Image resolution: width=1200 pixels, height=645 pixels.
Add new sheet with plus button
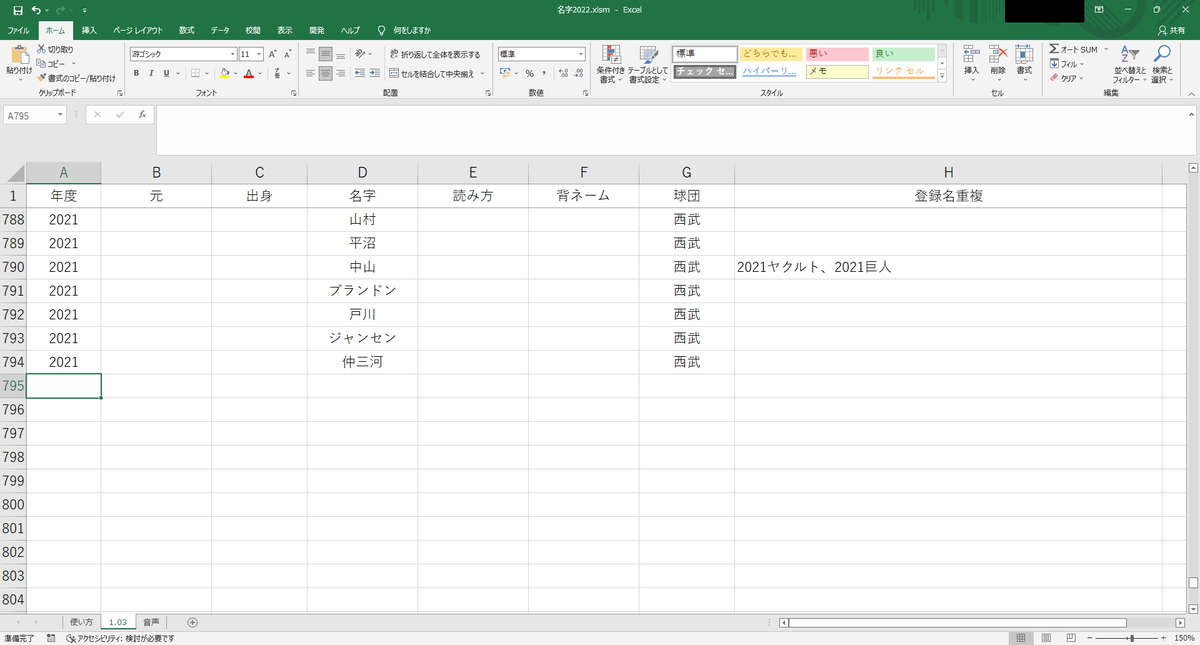point(193,622)
